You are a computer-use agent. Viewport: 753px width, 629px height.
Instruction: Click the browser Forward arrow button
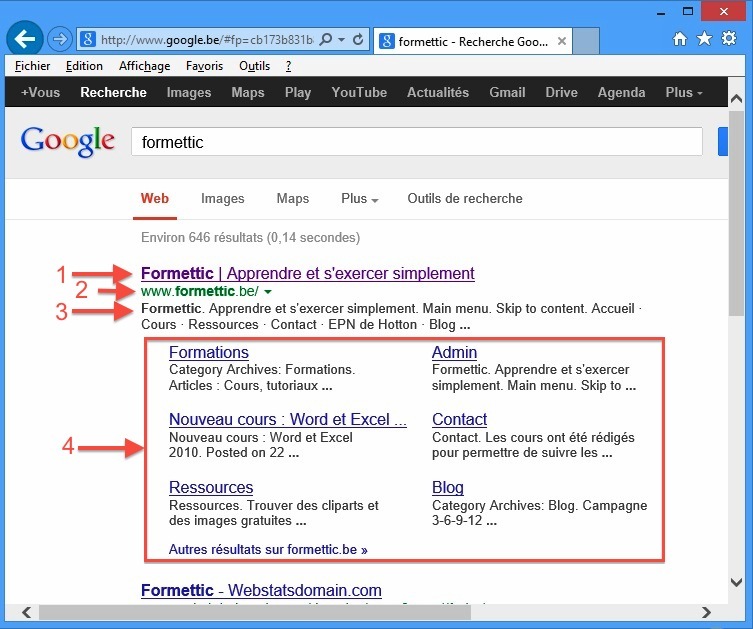(60, 39)
